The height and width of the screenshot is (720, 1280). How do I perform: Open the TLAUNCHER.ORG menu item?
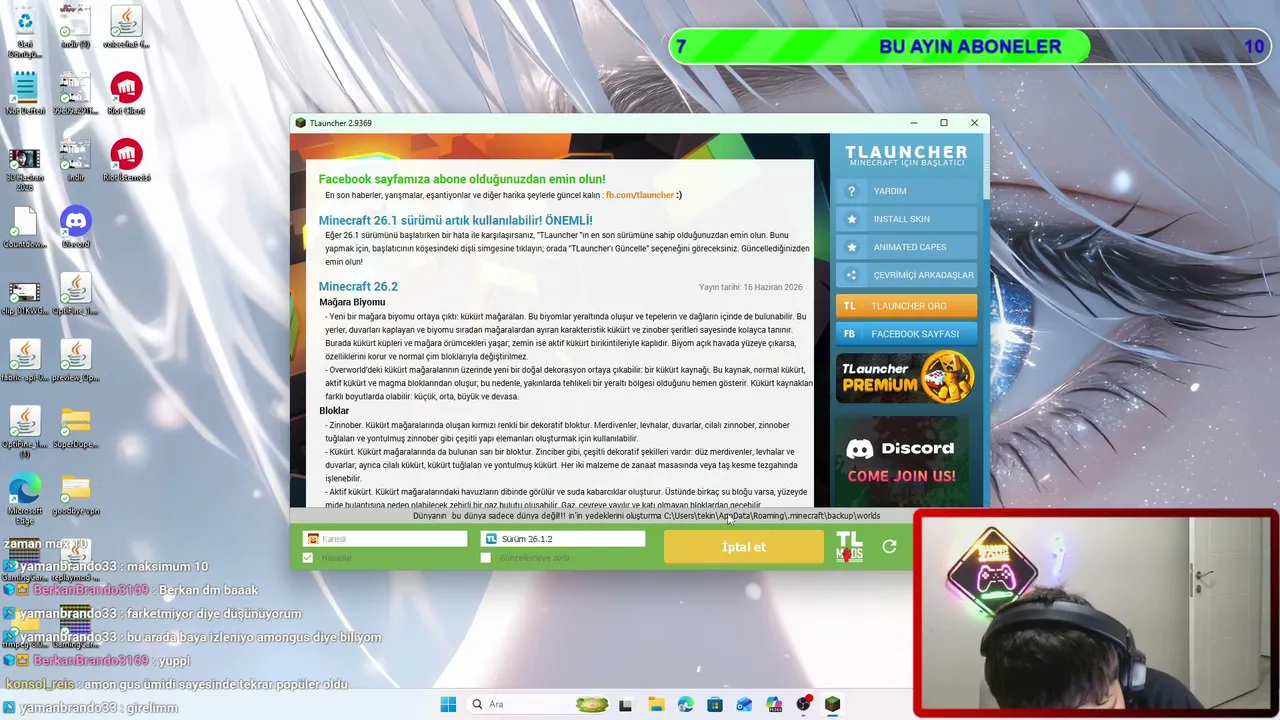(x=906, y=306)
